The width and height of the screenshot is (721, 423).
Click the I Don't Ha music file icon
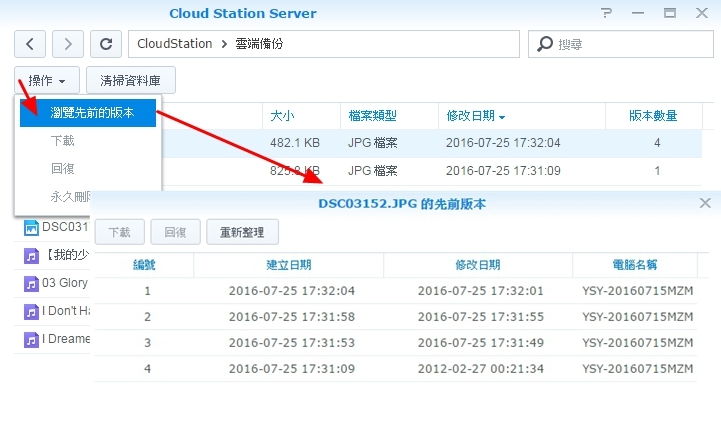click(x=31, y=311)
